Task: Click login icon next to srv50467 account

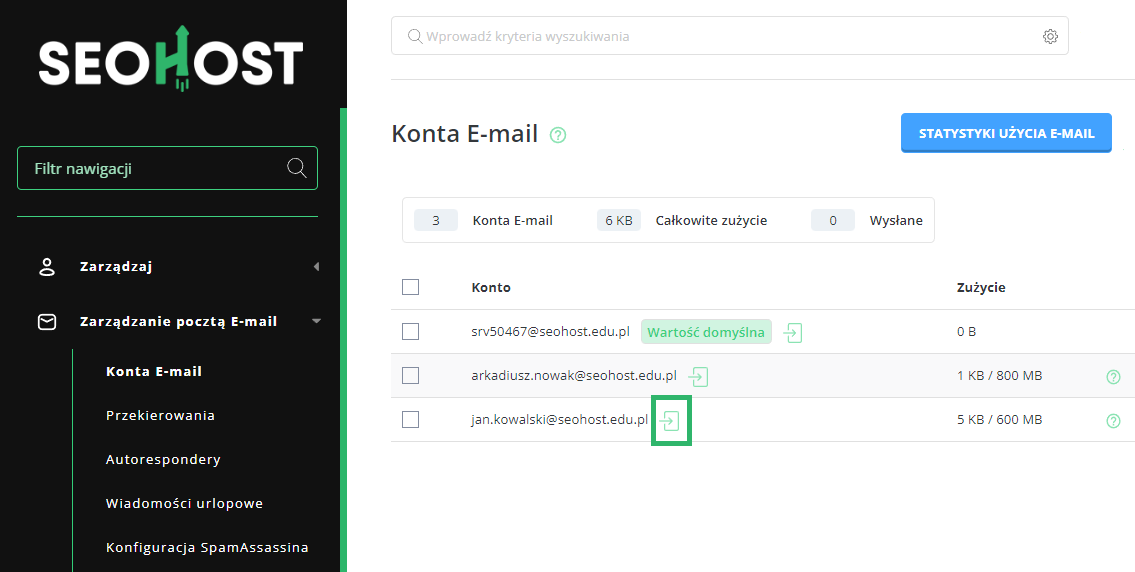Action: click(x=793, y=333)
